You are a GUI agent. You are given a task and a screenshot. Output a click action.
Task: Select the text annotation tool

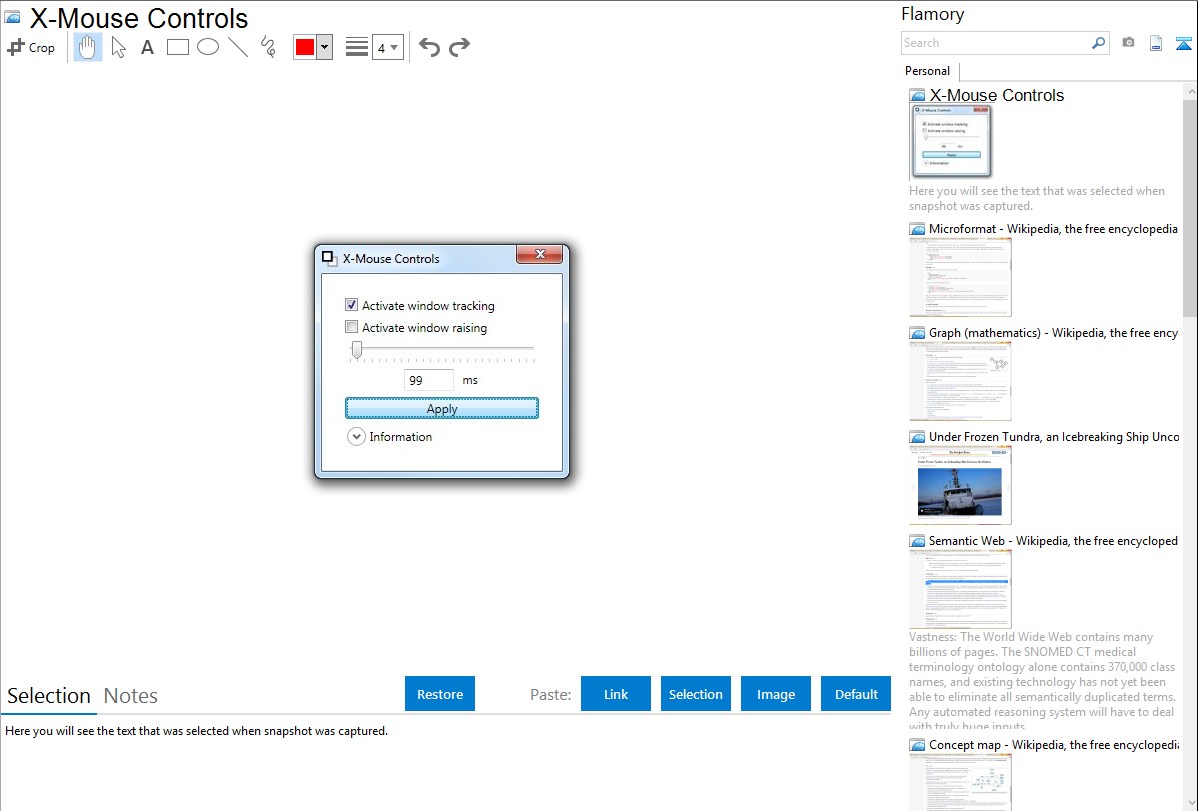147,47
